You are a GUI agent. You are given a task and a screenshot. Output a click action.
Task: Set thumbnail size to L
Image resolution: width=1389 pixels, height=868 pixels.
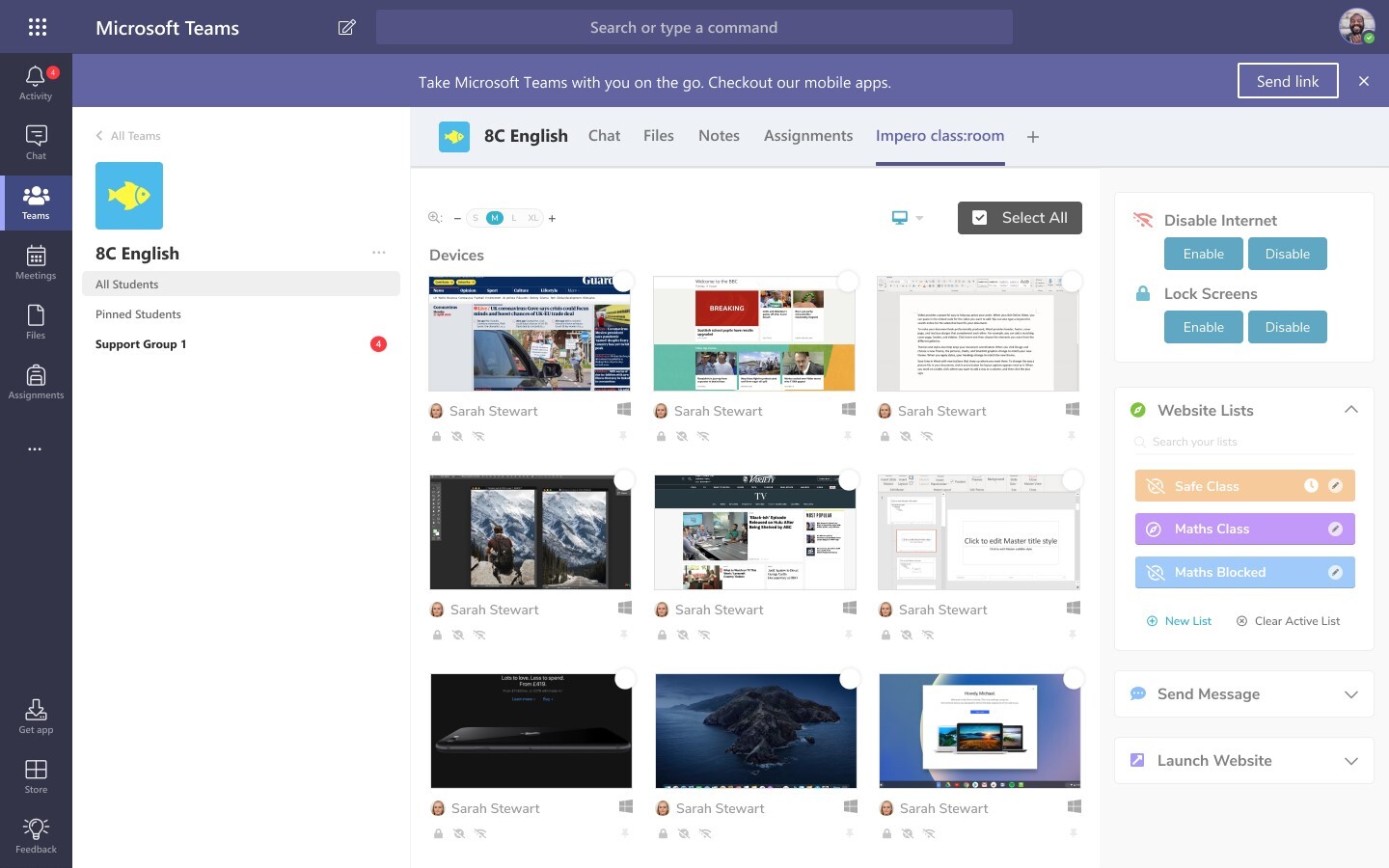tap(514, 218)
